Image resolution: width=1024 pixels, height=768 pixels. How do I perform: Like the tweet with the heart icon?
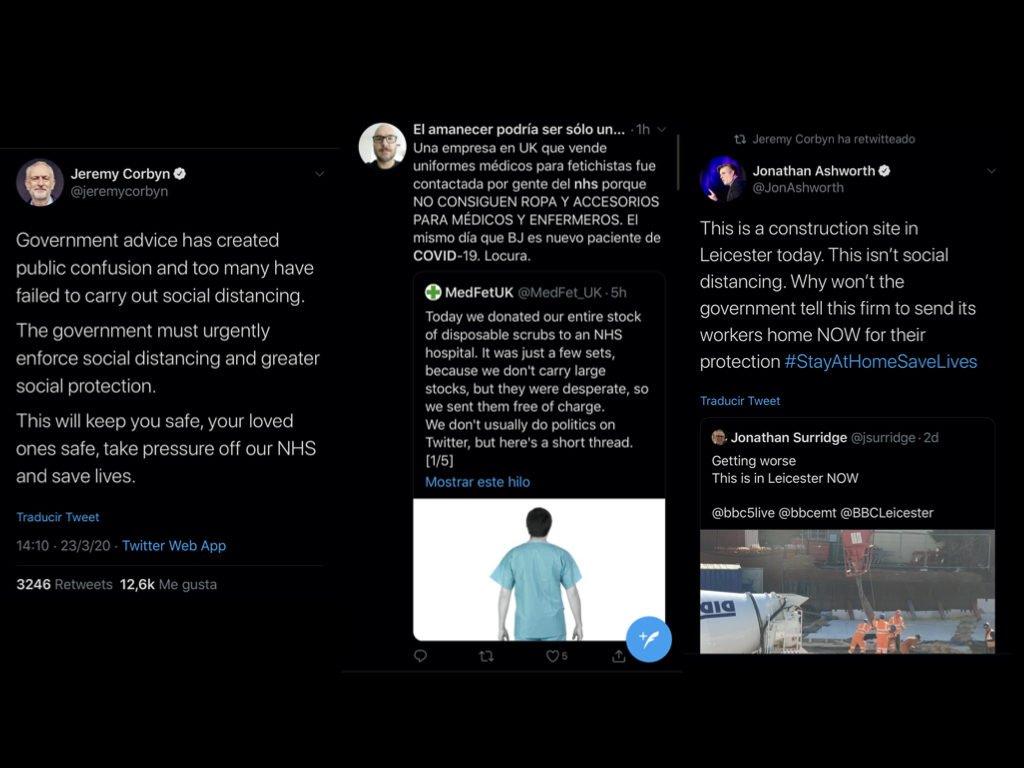tap(552, 656)
